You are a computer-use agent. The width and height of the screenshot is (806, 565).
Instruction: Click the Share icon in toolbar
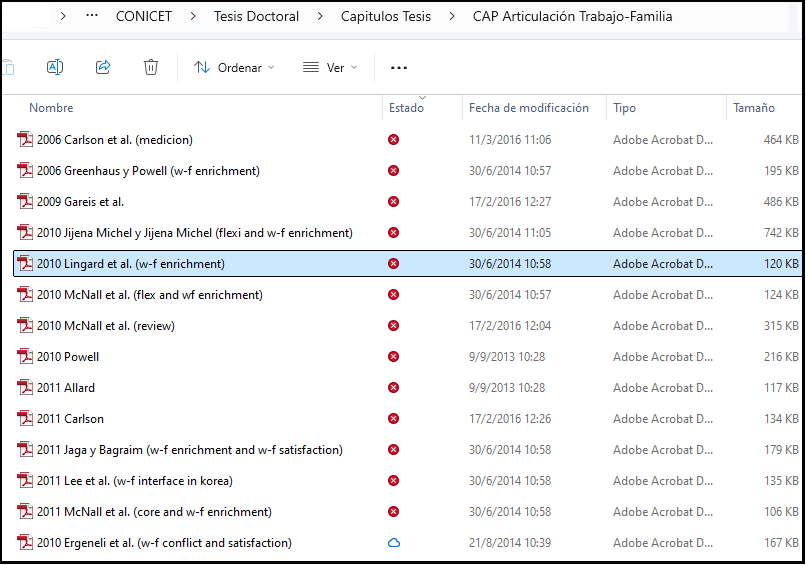103,67
